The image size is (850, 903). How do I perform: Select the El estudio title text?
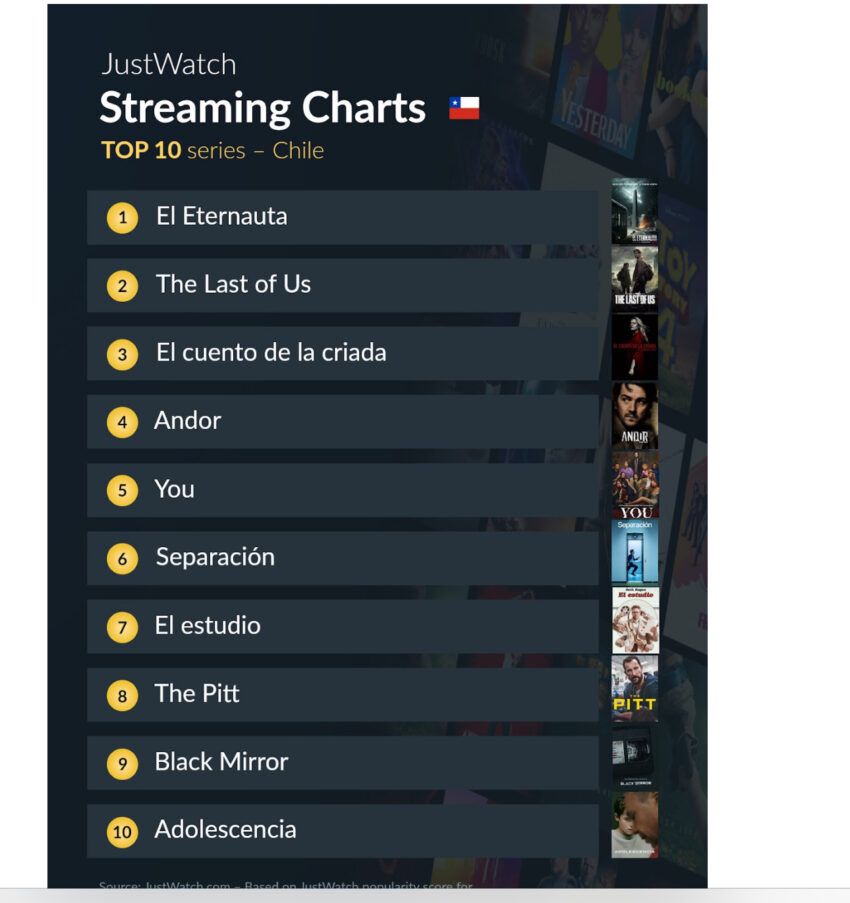[x=207, y=625]
